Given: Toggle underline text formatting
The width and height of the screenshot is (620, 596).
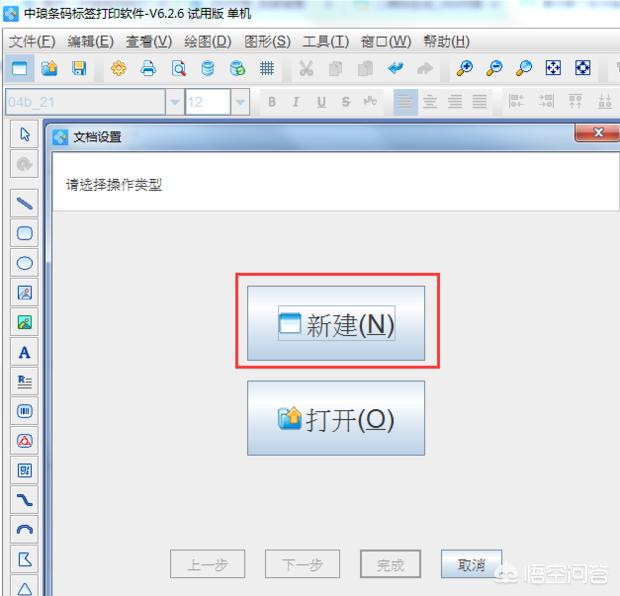Looking at the screenshot, I should [x=321, y=102].
